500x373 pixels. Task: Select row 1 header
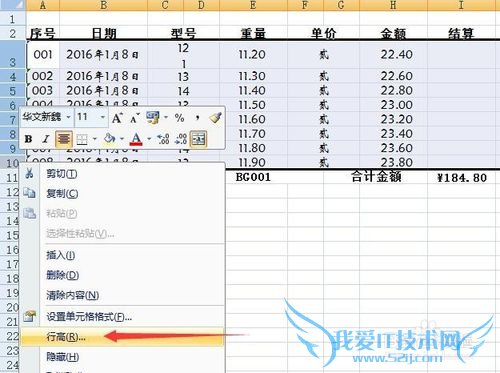pos(13,19)
